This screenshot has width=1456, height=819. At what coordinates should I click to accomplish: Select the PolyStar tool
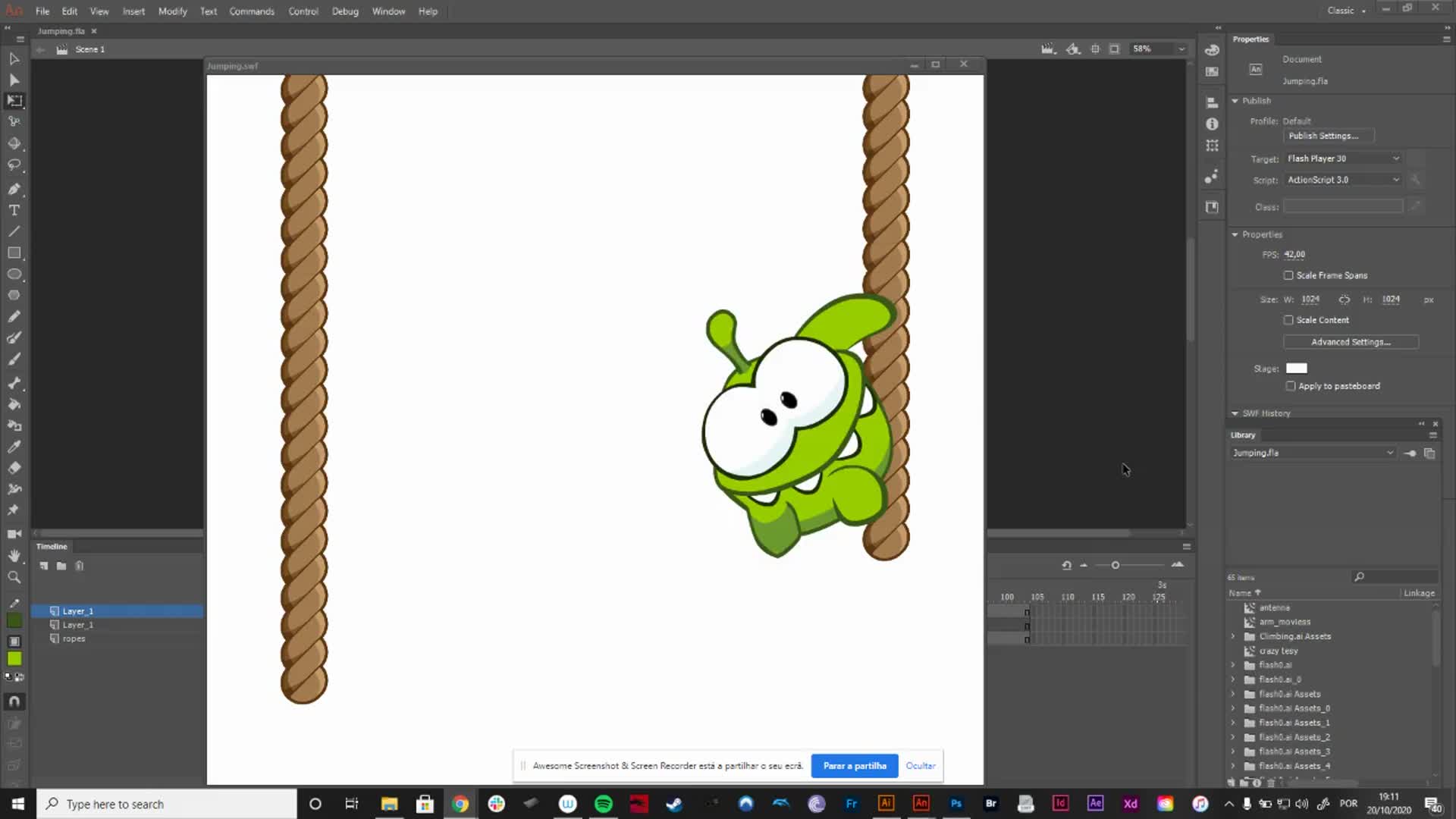14,295
